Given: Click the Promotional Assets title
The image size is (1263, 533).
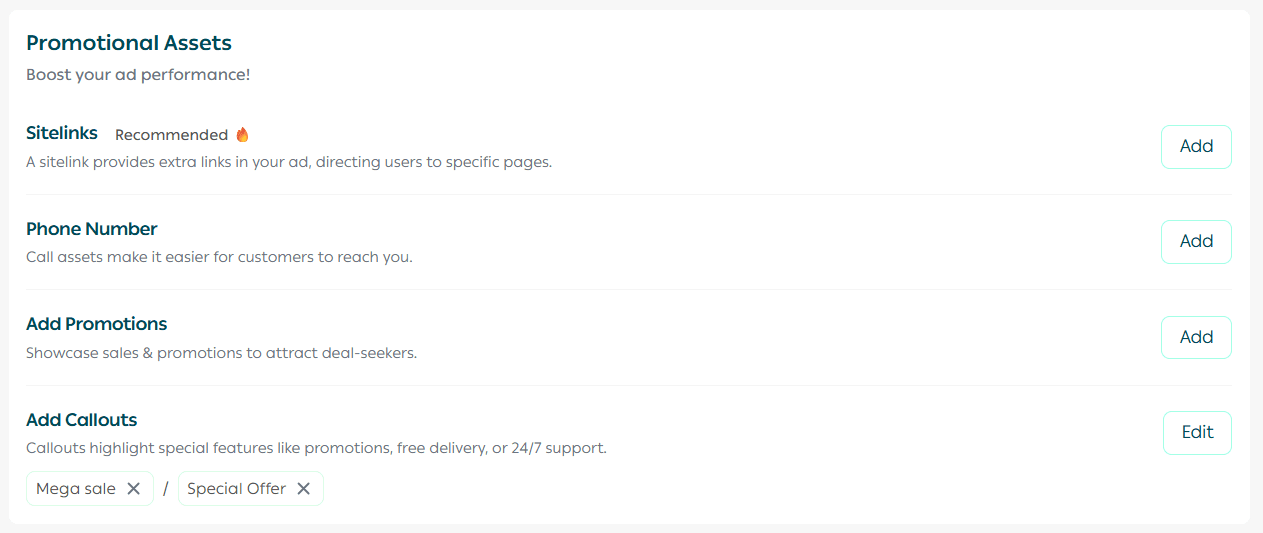Looking at the screenshot, I should [129, 43].
